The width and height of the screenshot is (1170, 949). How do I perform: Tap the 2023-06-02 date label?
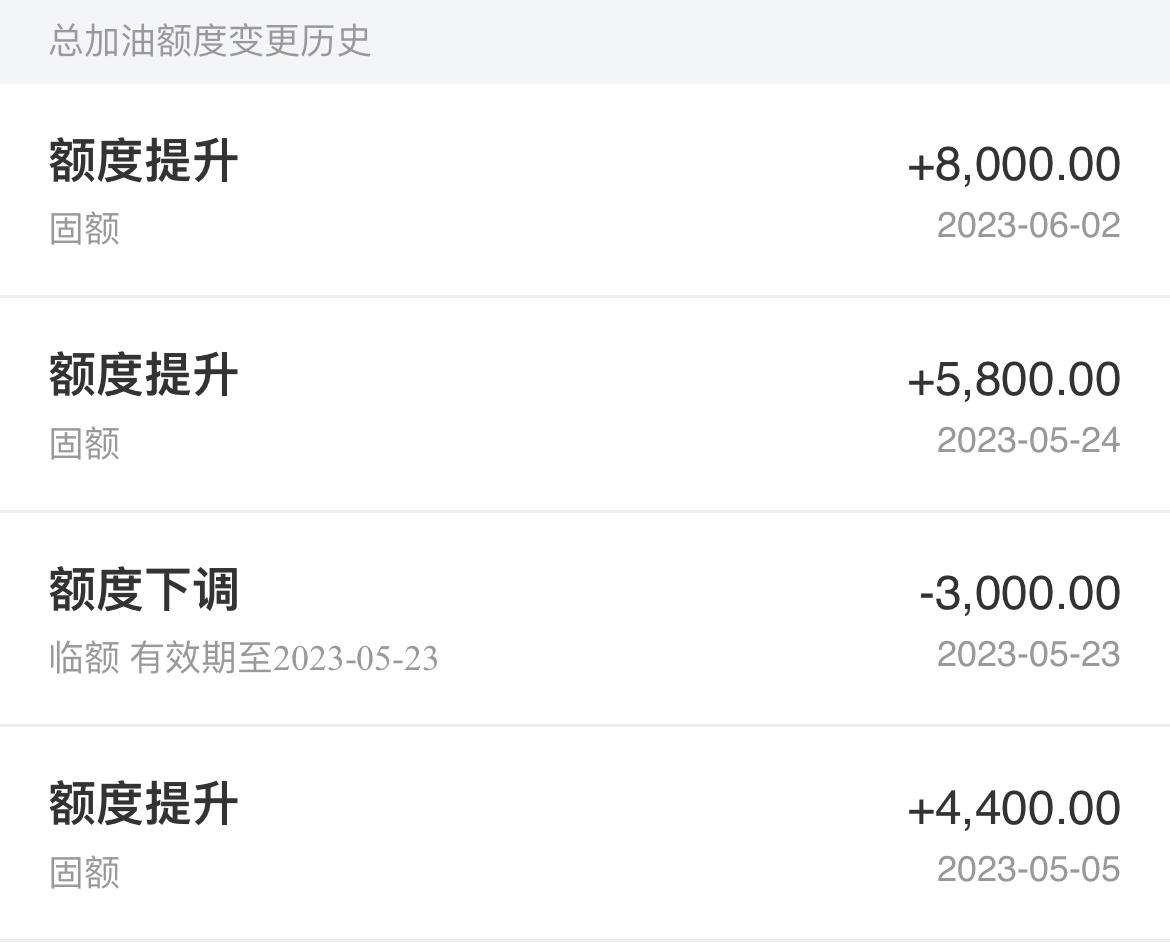(1028, 225)
